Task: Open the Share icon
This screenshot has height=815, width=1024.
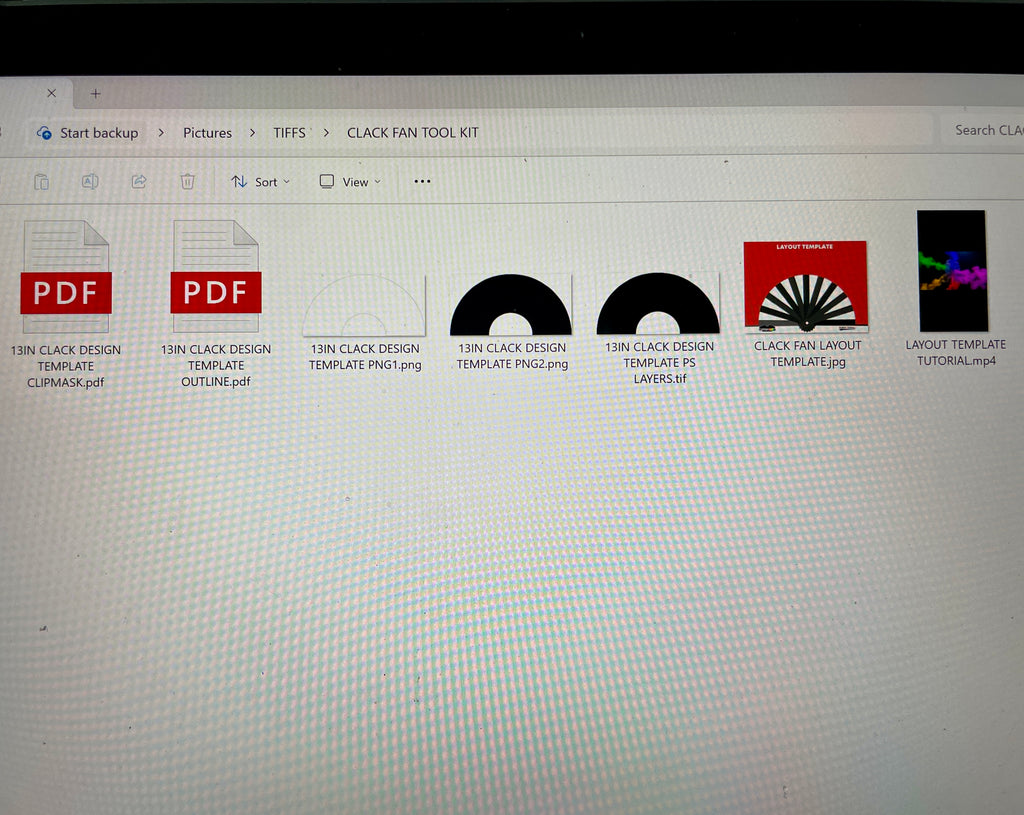Action: pos(138,181)
